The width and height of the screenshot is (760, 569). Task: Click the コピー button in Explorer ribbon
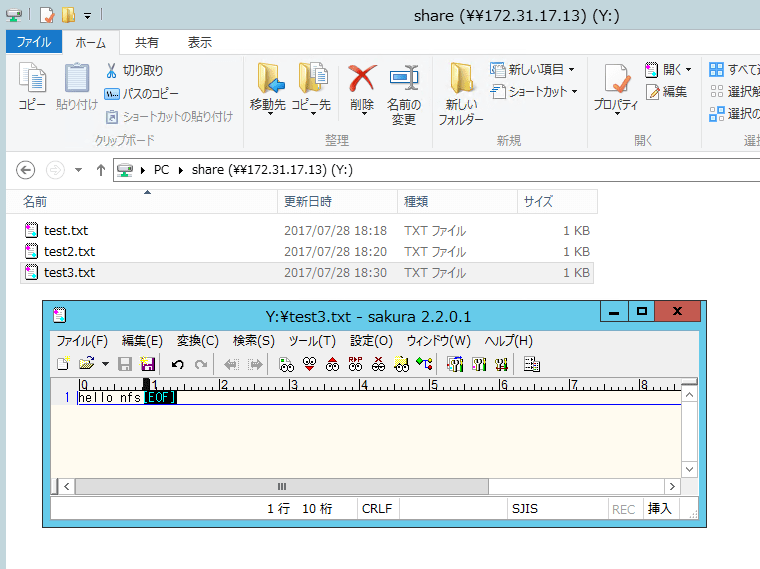click(32, 86)
